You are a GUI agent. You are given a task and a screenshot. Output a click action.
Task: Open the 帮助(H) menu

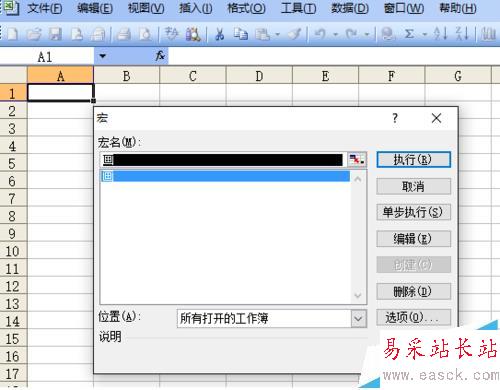click(458, 8)
